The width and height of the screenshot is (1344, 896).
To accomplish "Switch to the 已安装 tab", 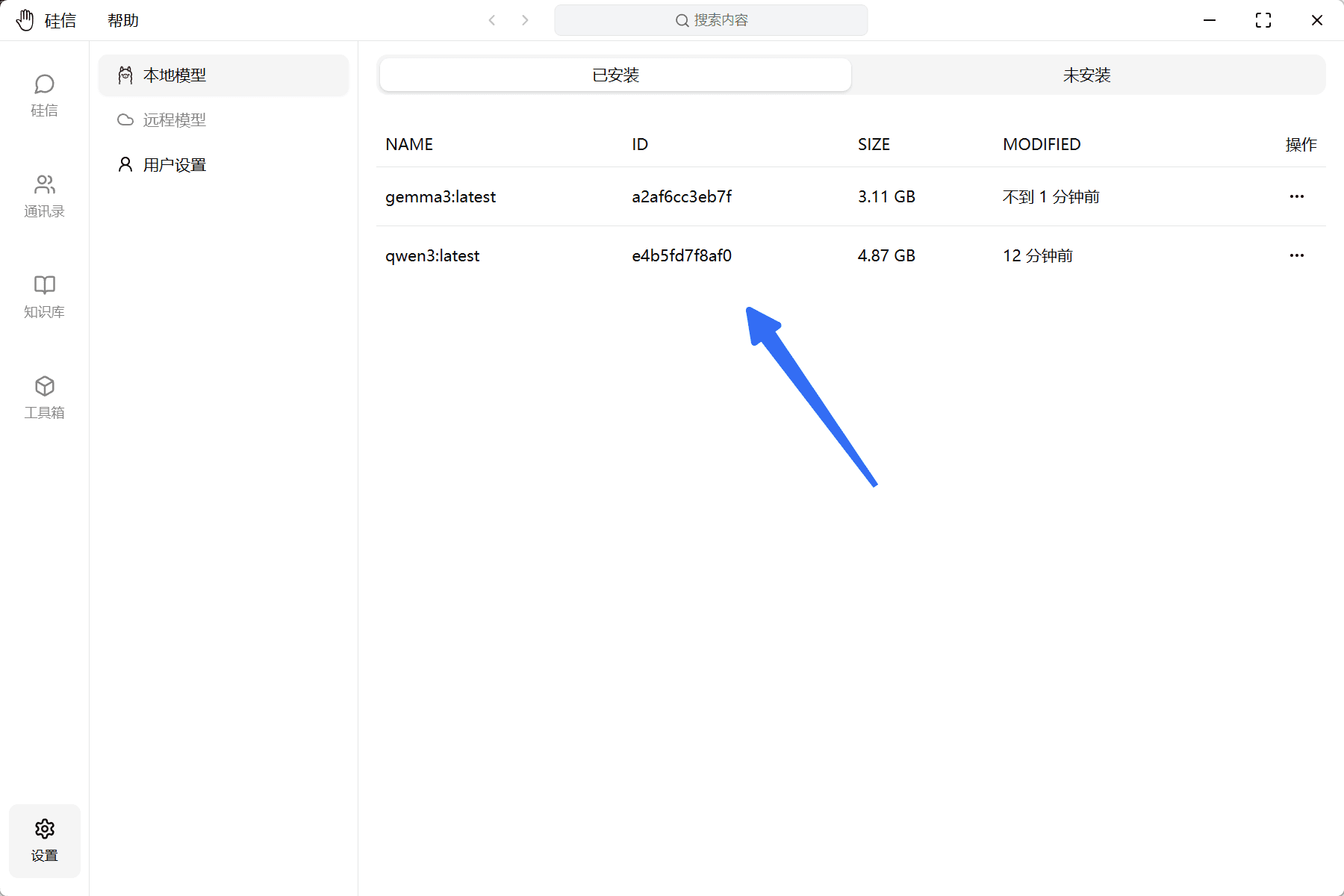I will point(615,75).
